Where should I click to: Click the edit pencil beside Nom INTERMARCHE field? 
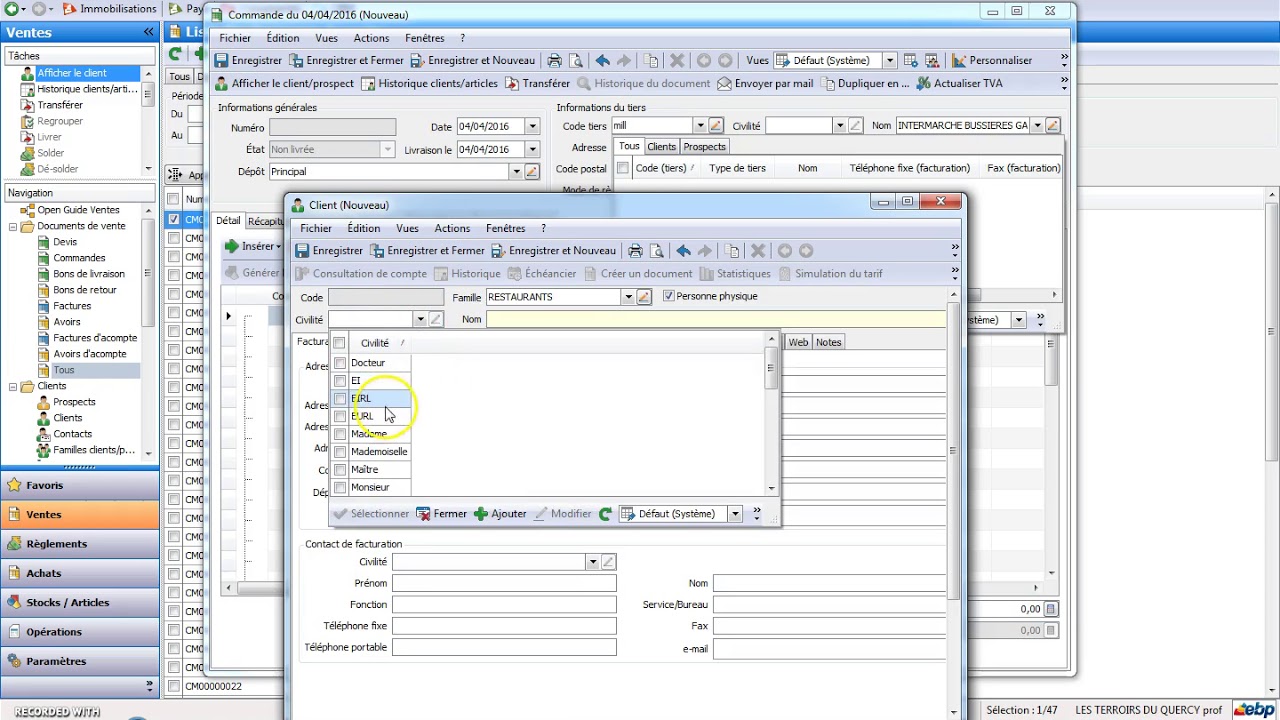click(1053, 126)
